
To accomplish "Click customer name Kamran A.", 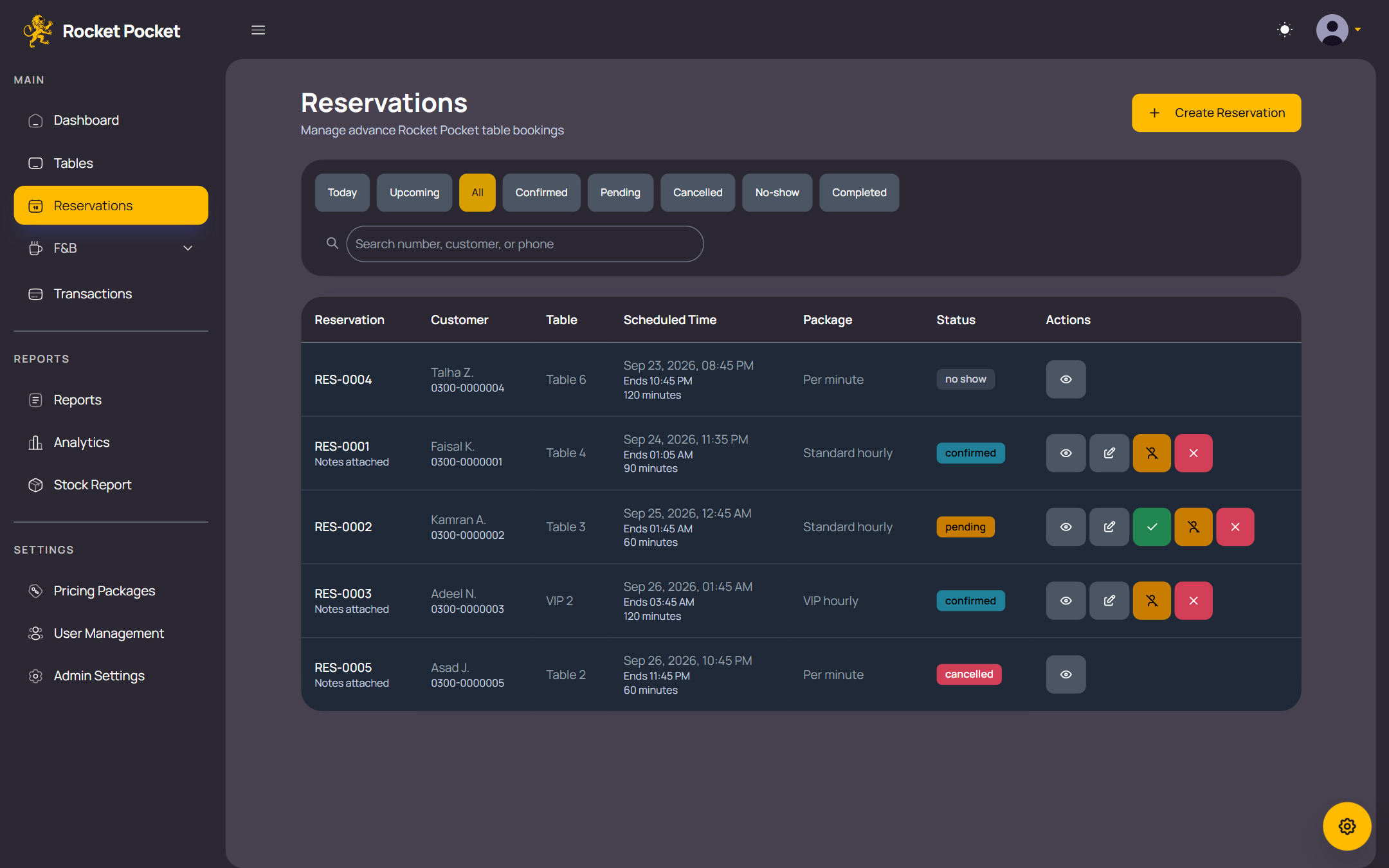I will tap(458, 520).
